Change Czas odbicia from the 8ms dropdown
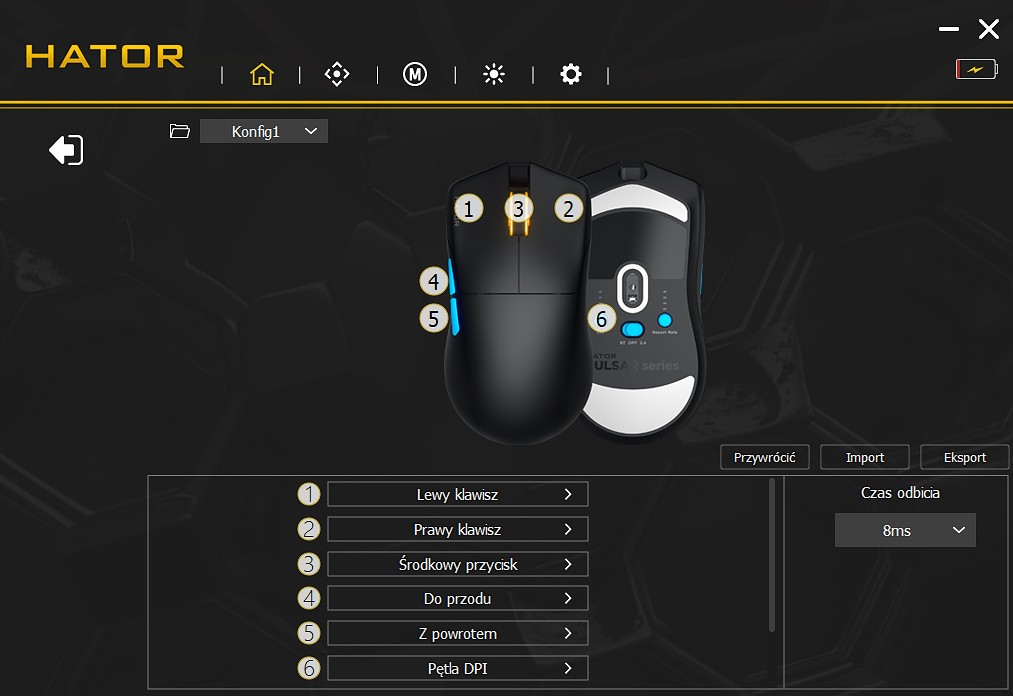Image resolution: width=1013 pixels, height=696 pixels. pos(904,530)
